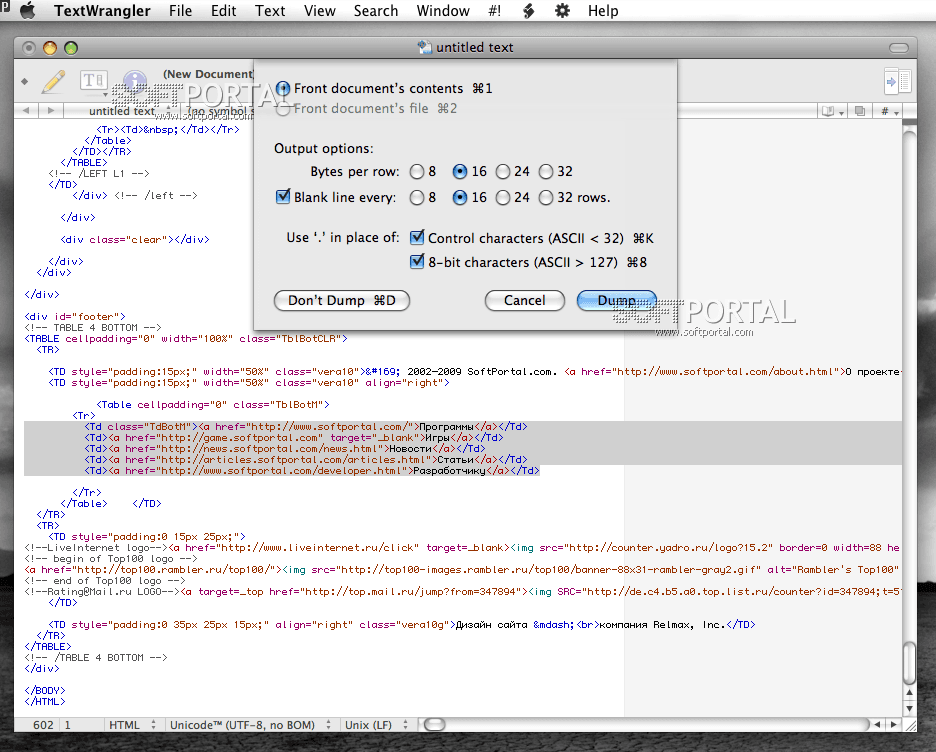Set bytes per row to 32
Screen dimensions: 936x752
click(546, 172)
